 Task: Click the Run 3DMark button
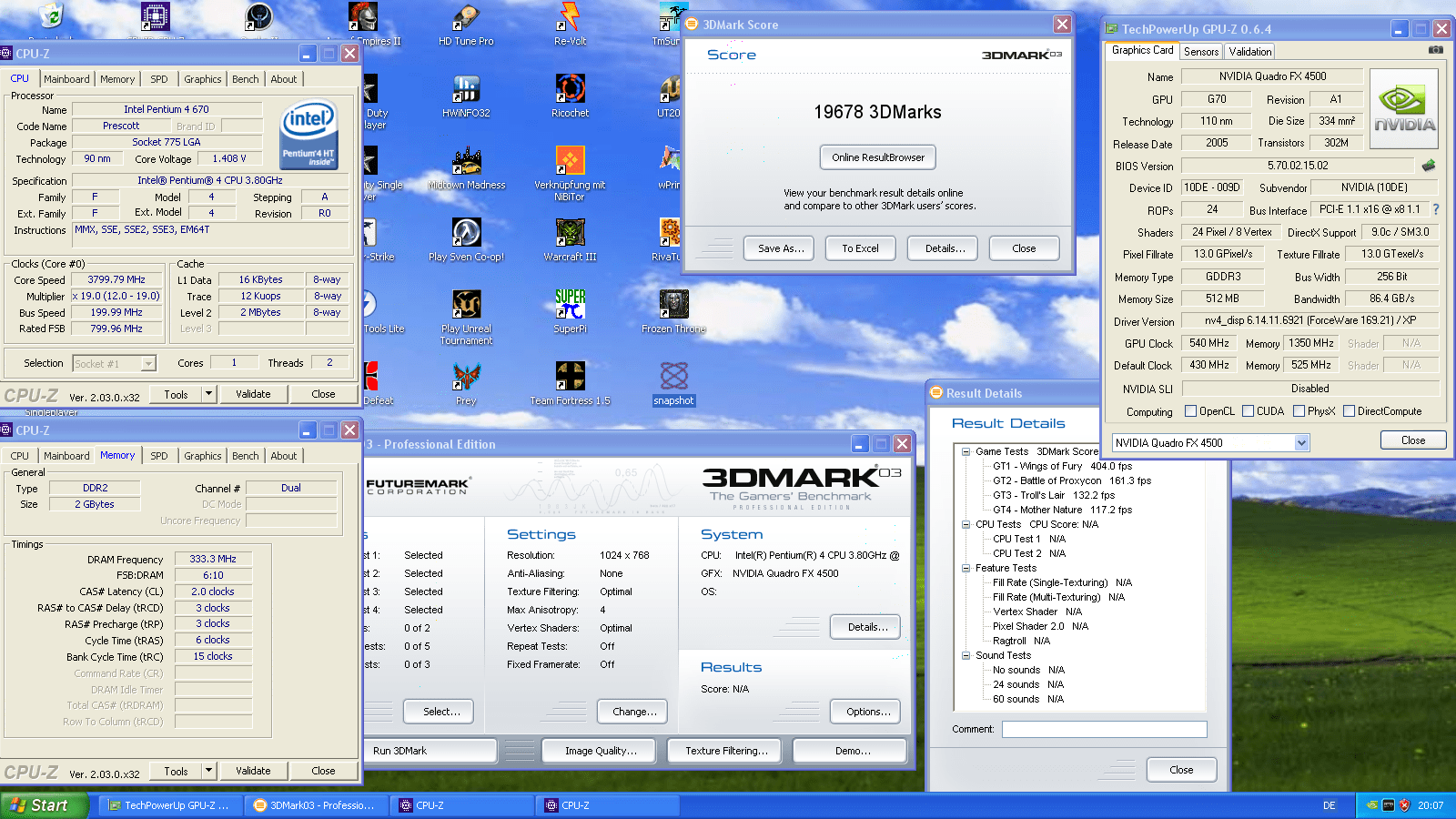[430, 751]
